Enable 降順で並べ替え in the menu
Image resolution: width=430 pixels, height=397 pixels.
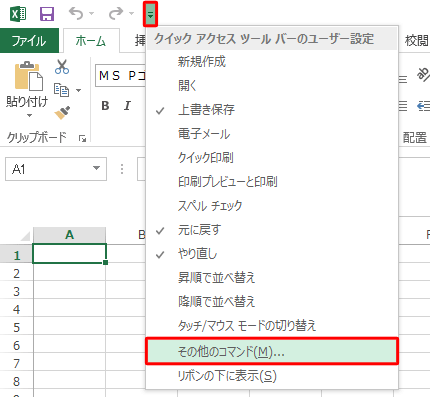click(272, 302)
